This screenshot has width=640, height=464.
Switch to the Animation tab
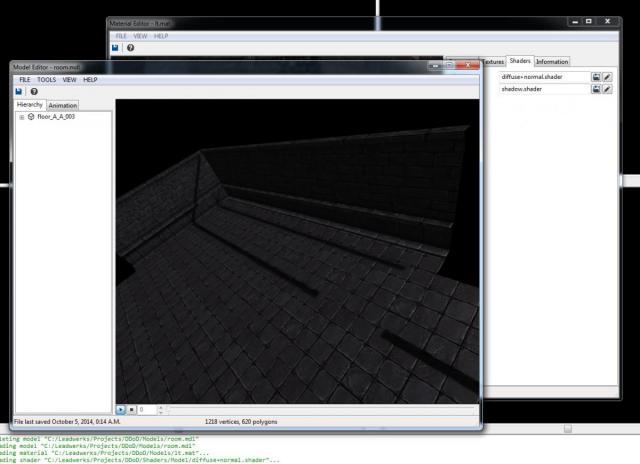tap(62, 105)
